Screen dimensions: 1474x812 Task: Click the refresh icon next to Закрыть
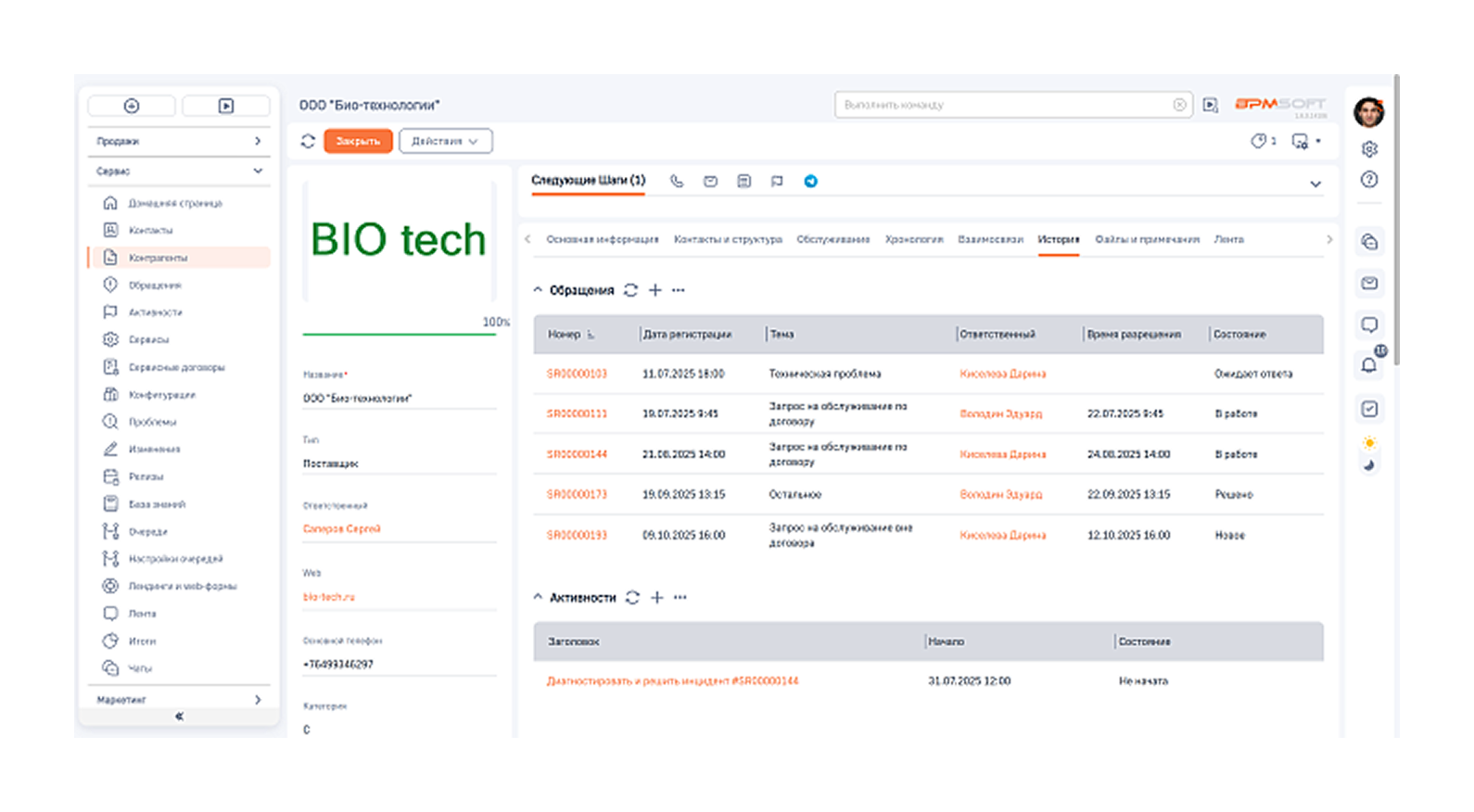point(308,141)
